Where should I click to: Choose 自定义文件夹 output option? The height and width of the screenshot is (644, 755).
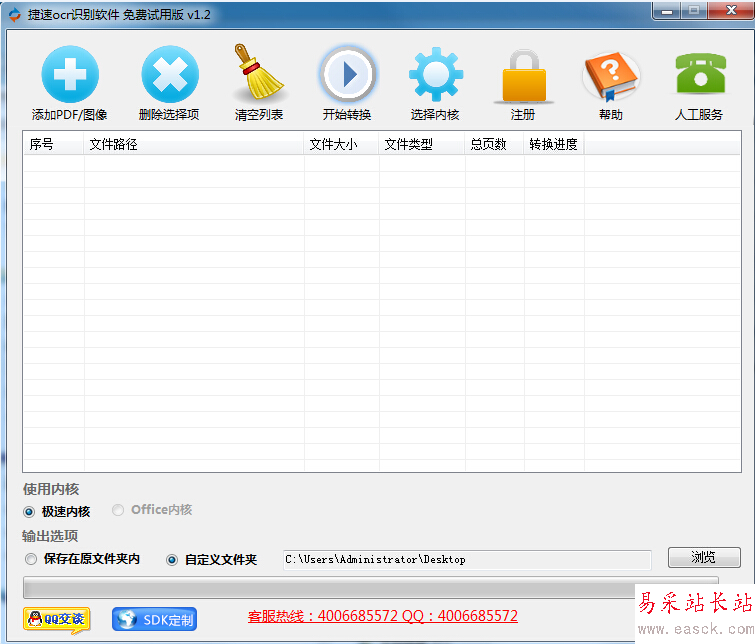(171, 560)
